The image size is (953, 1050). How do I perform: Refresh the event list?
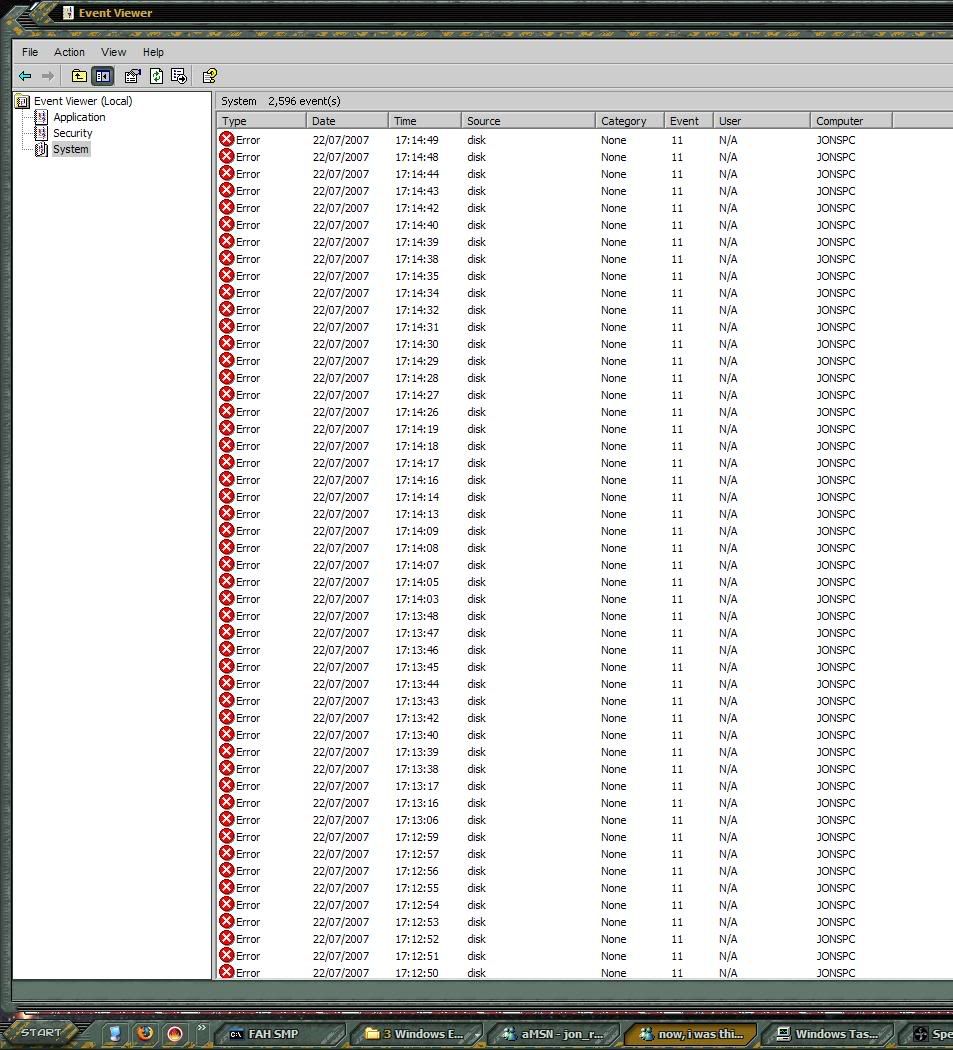(x=156, y=75)
